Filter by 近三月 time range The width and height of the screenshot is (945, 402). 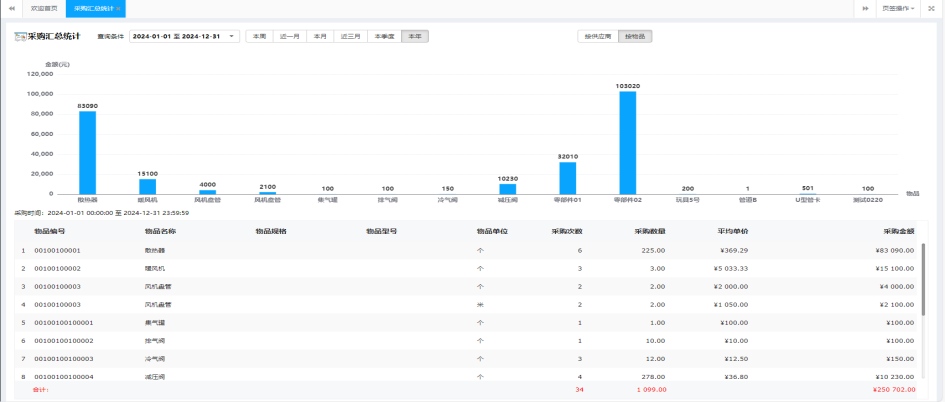[350, 36]
